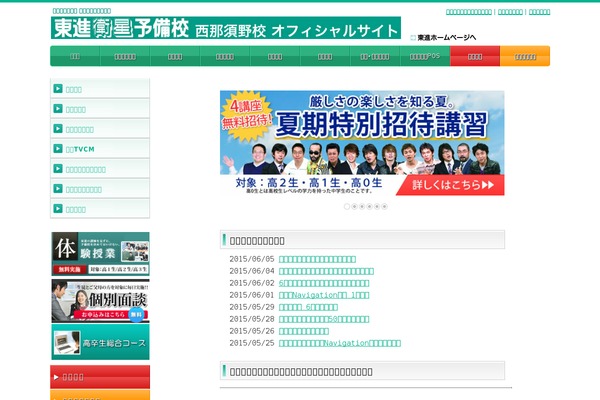This screenshot has height=400, width=600.
Task: Click the 東進衛星予備校 西那須野校 site logo banner
Action: click(x=226, y=28)
